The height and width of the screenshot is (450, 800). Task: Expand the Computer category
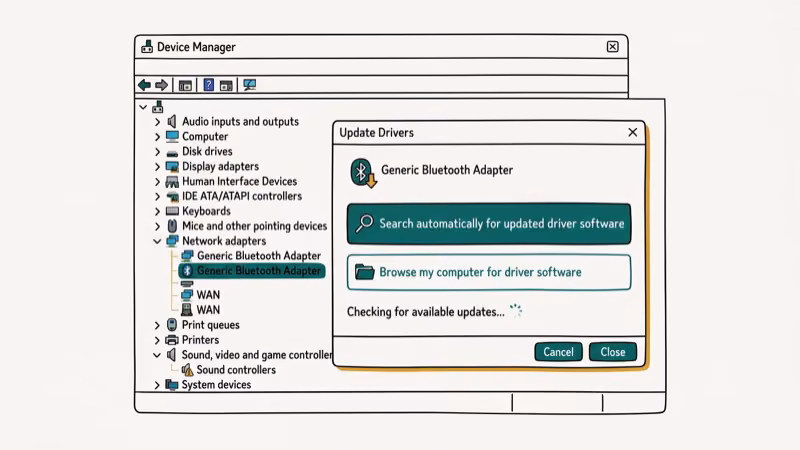click(157, 137)
